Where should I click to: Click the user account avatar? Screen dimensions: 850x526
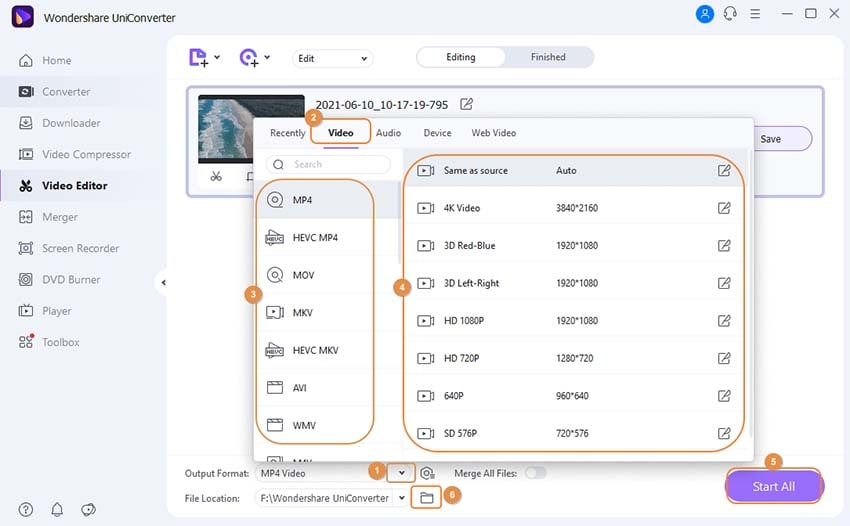[705, 14]
